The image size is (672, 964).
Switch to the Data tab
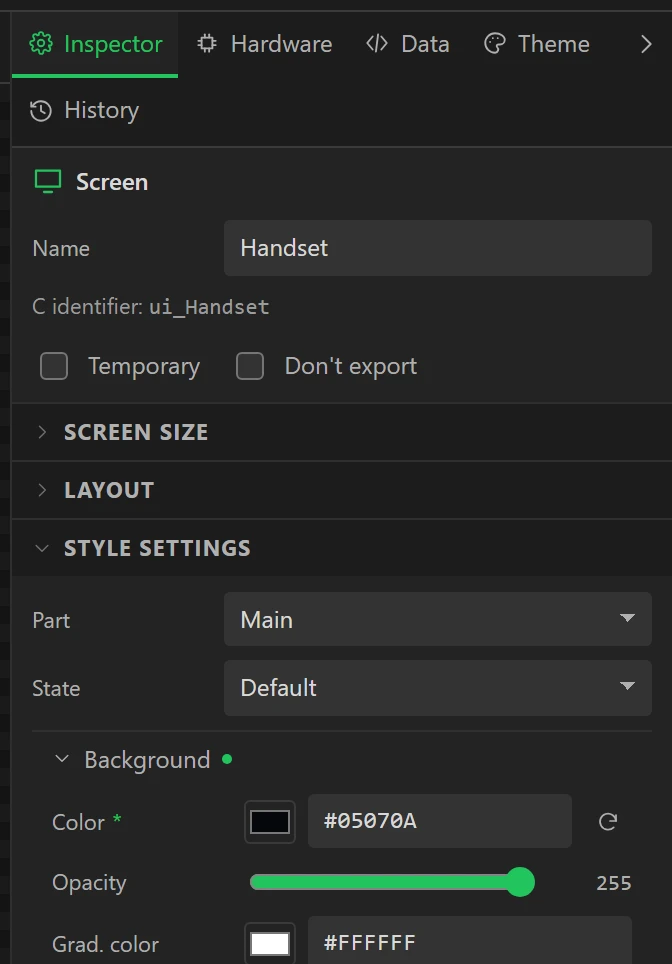(x=408, y=44)
